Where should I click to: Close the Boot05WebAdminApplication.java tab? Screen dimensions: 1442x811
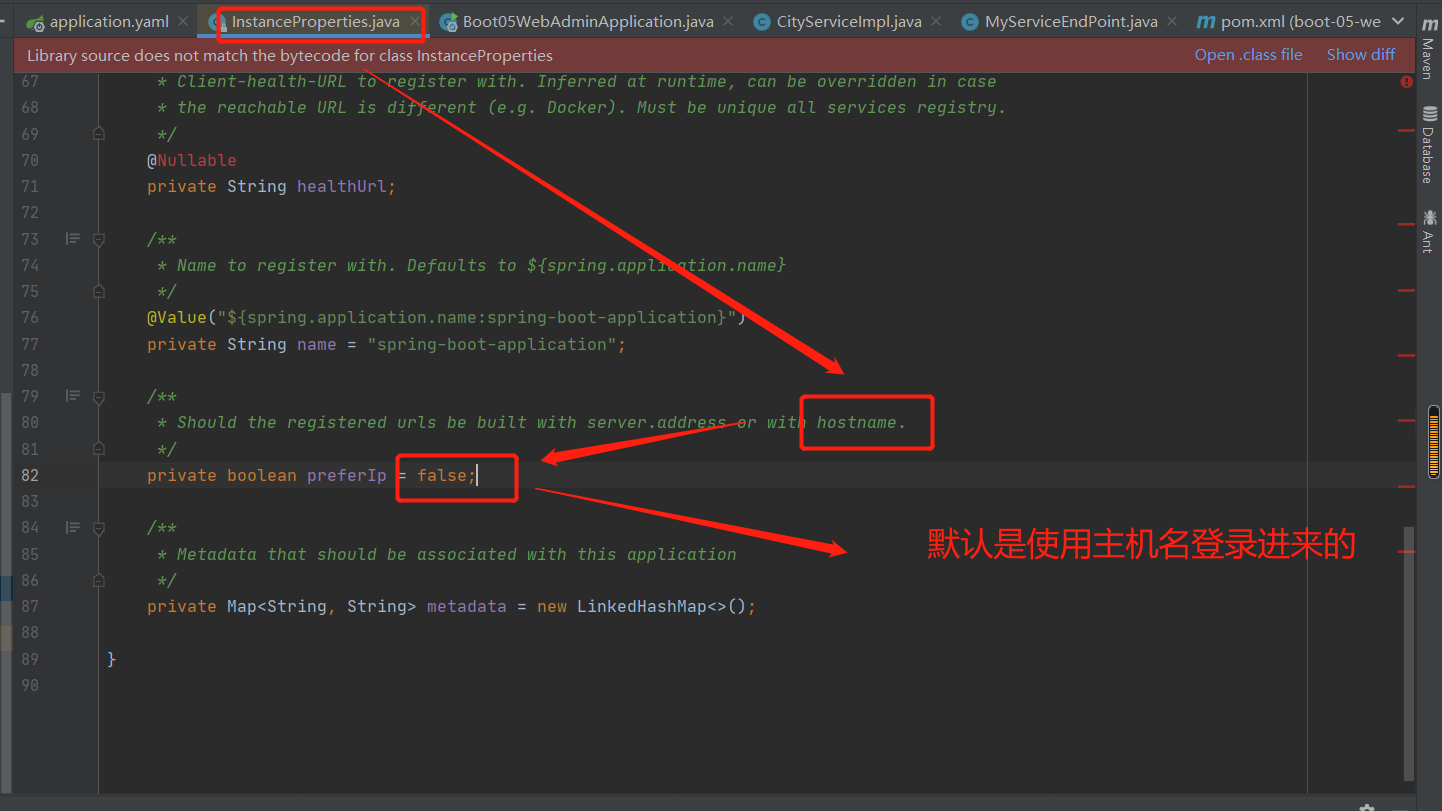[727, 21]
